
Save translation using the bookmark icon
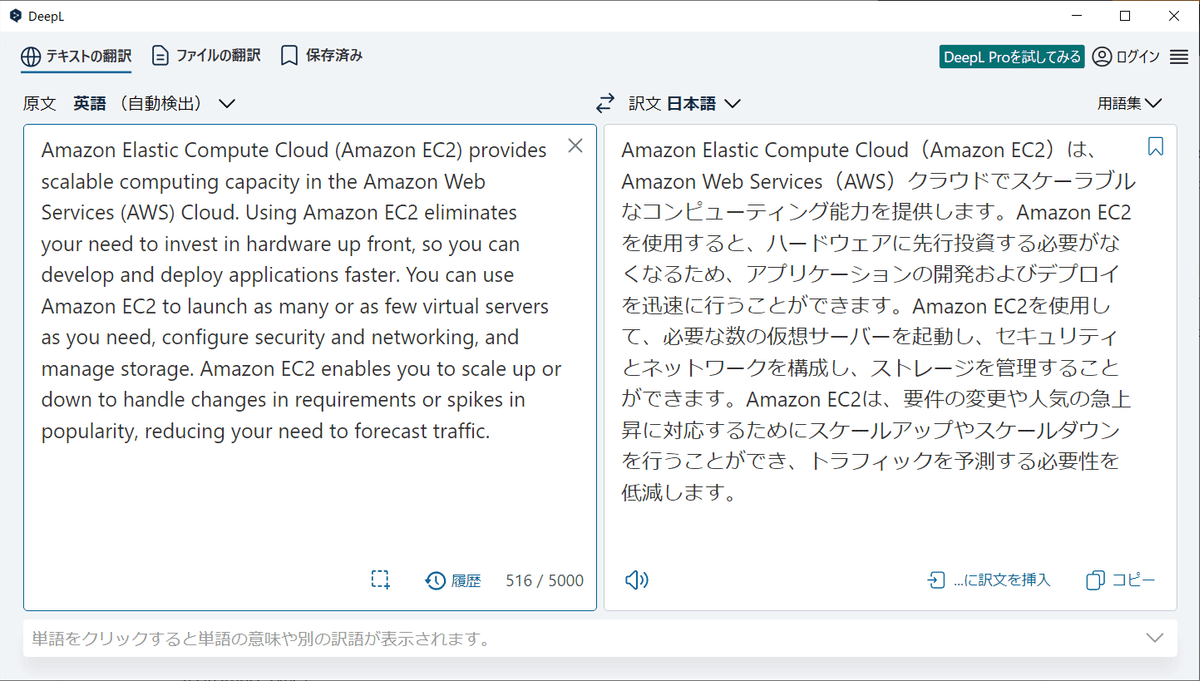[x=1155, y=147]
